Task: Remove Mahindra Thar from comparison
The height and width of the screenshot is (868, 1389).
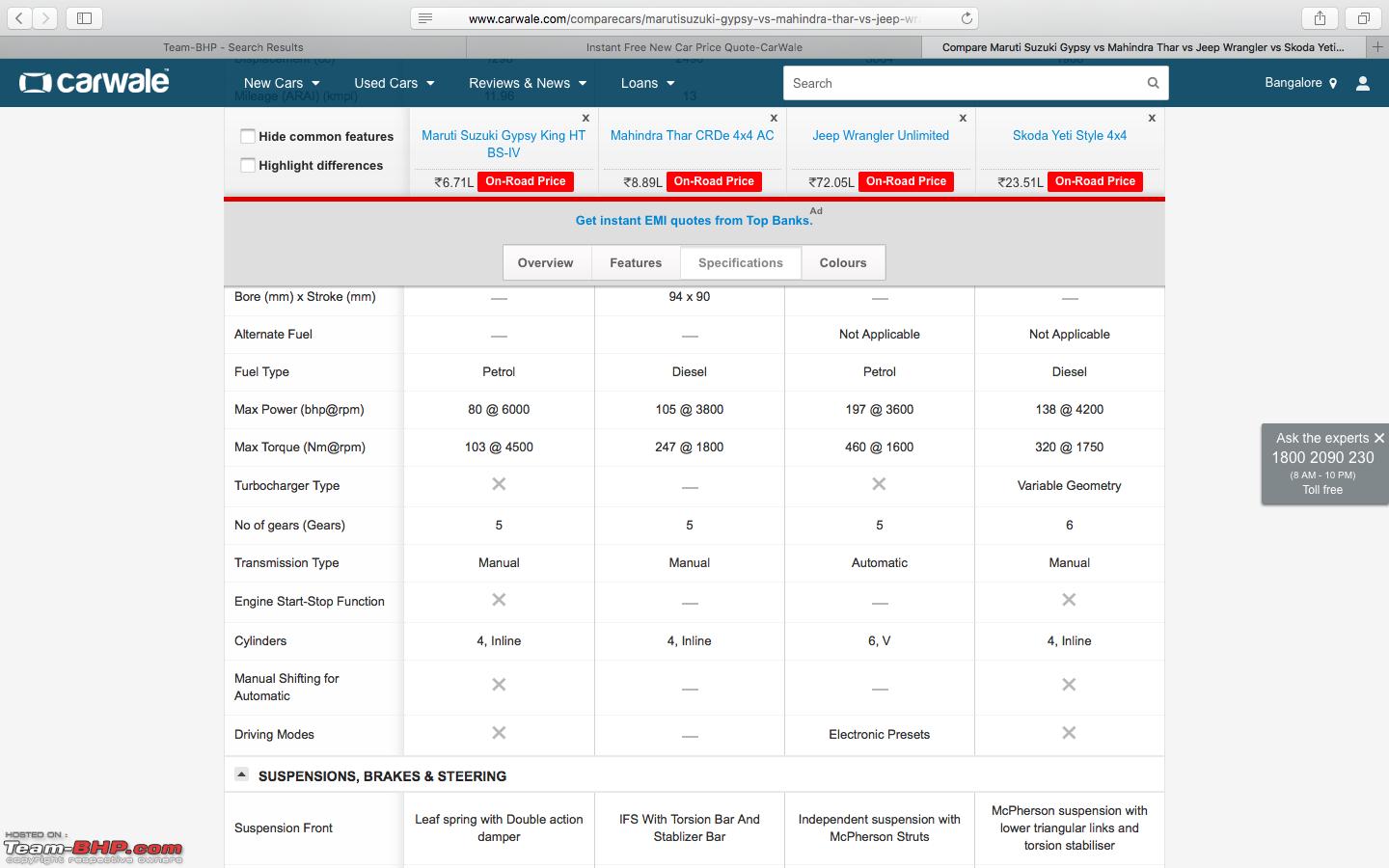Action: 774,118
